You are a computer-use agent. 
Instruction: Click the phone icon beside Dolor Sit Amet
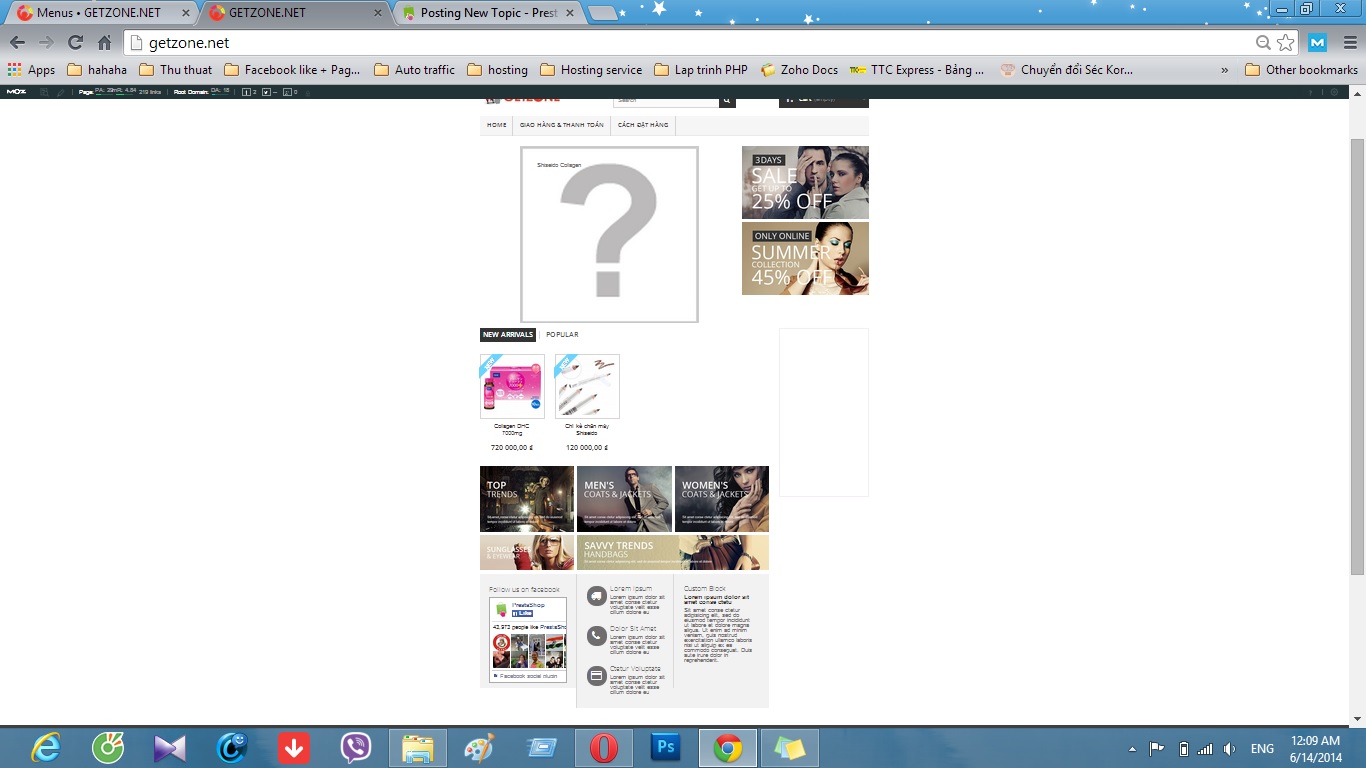pyautogui.click(x=596, y=636)
